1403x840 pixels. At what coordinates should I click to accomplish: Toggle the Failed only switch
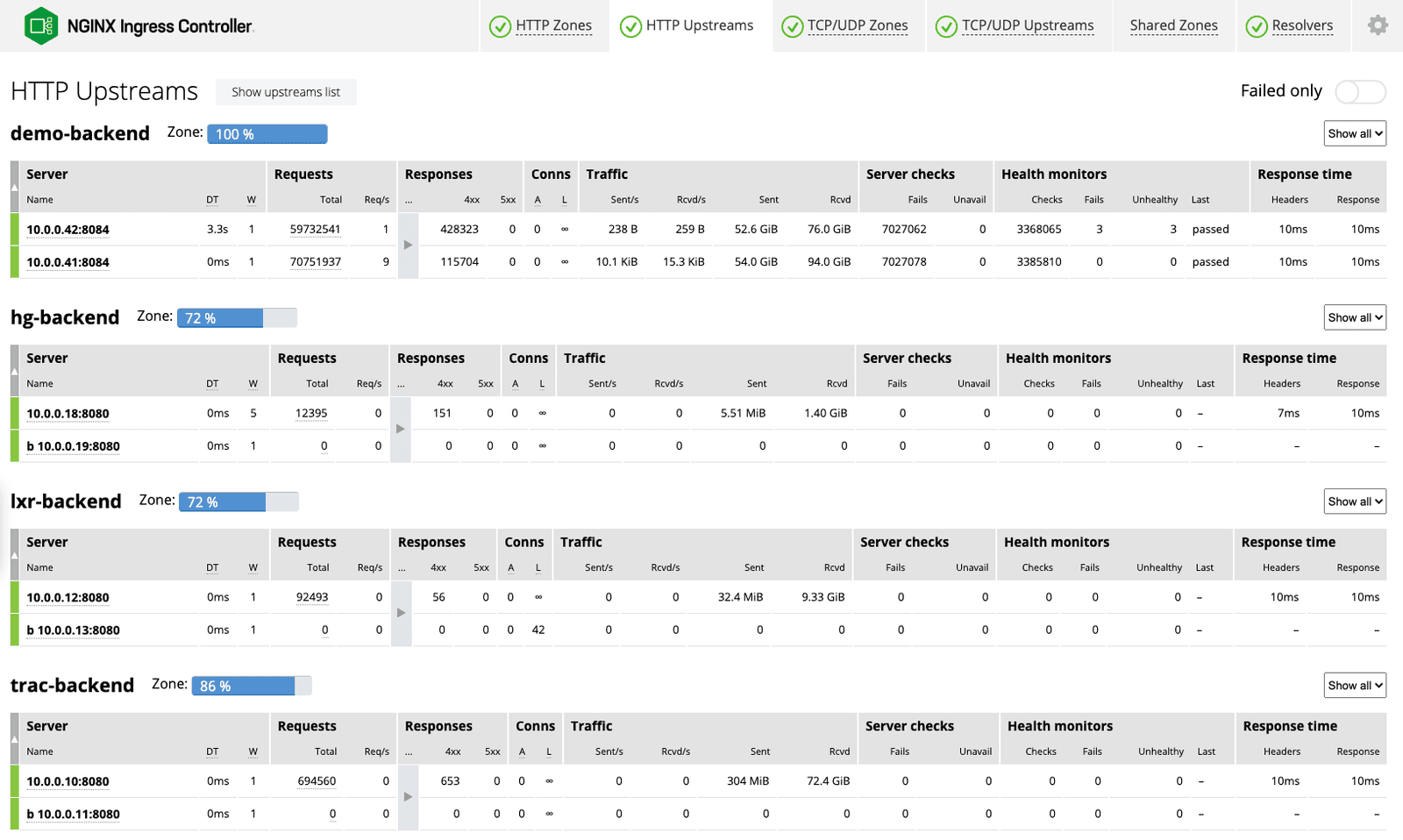click(1359, 91)
